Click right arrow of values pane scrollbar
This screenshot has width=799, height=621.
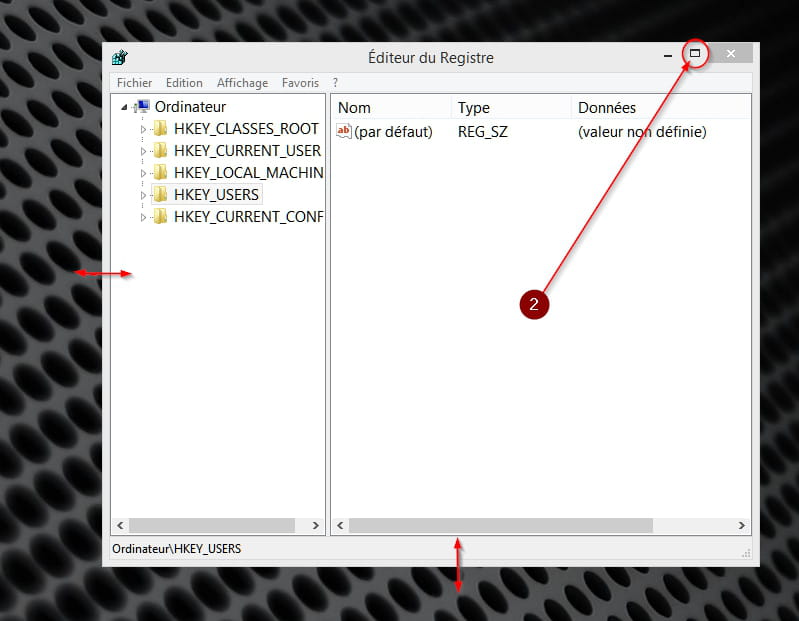(741, 525)
